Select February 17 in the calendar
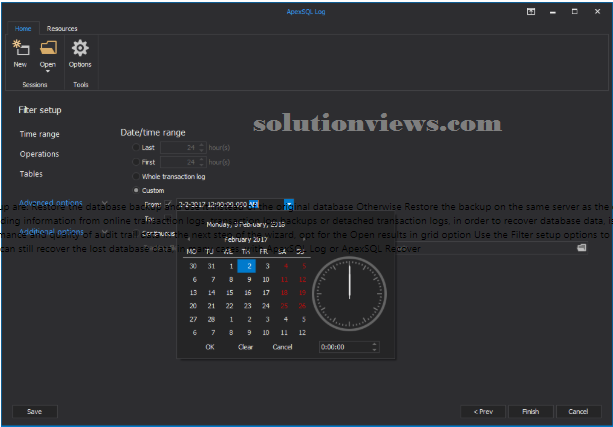613x427 pixels. pyautogui.click(x=266, y=292)
